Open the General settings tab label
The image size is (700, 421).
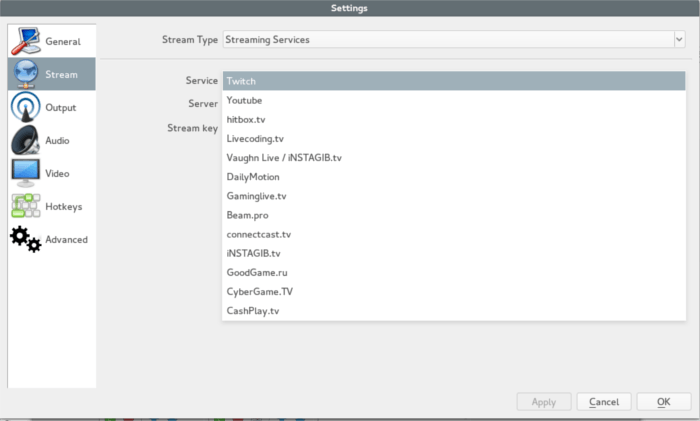pyautogui.click(x=63, y=42)
